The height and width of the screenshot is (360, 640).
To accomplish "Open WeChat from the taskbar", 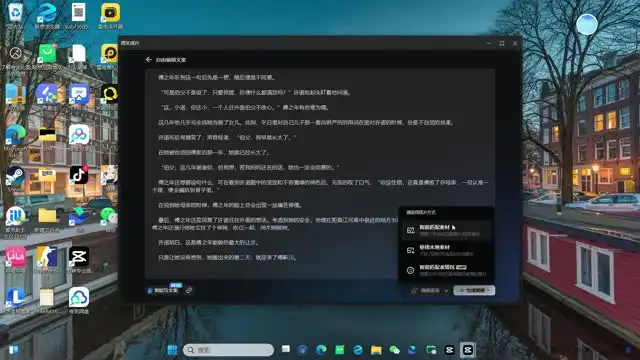I will tap(394, 350).
